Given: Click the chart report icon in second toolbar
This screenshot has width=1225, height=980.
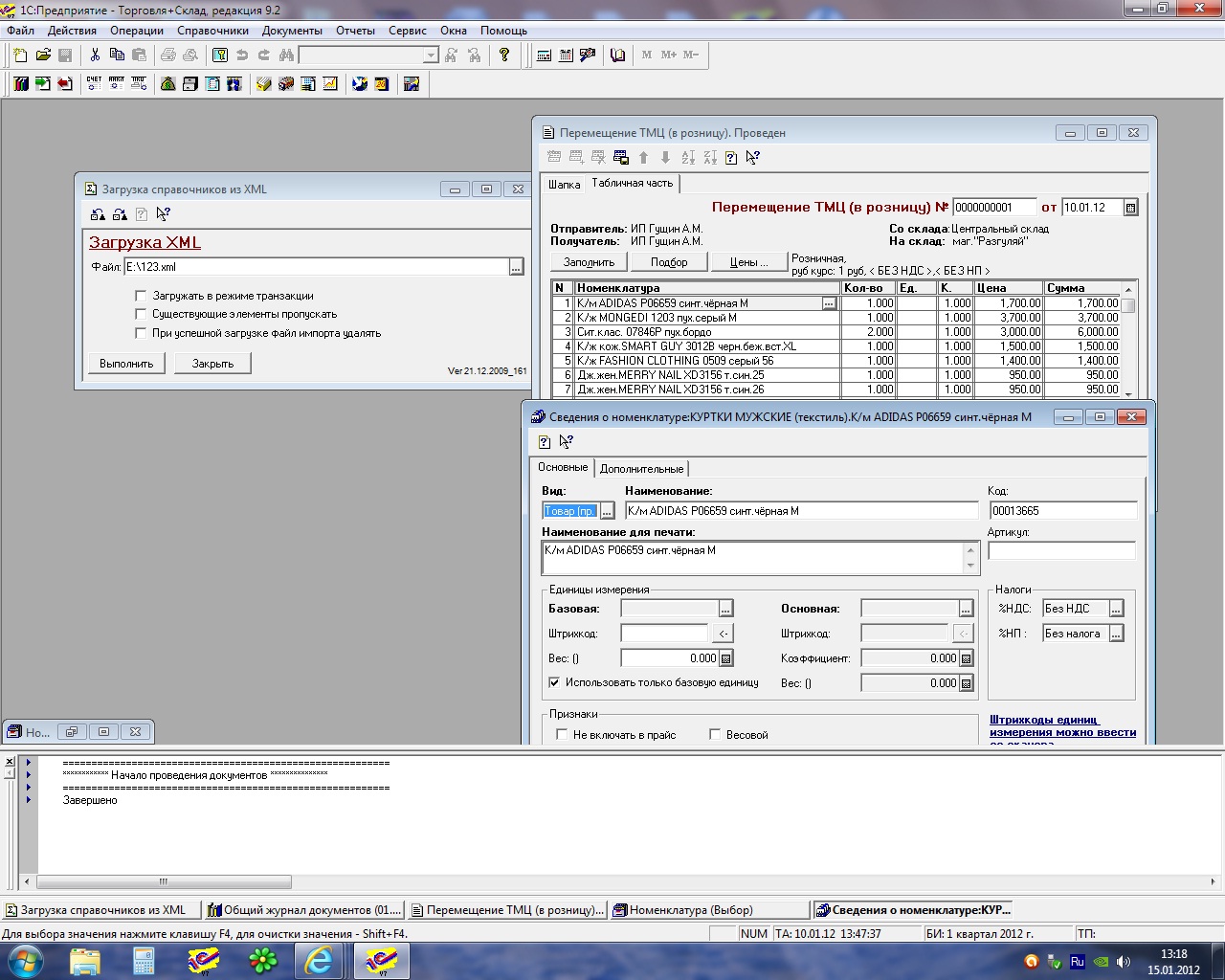Looking at the screenshot, I should point(330,84).
